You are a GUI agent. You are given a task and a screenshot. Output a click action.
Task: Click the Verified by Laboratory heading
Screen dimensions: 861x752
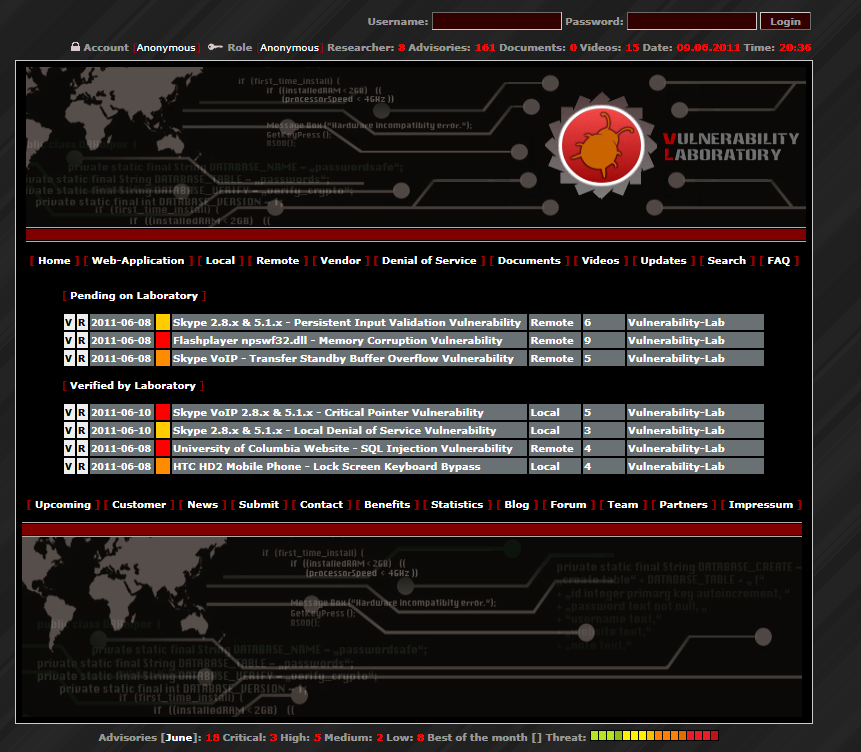133,386
